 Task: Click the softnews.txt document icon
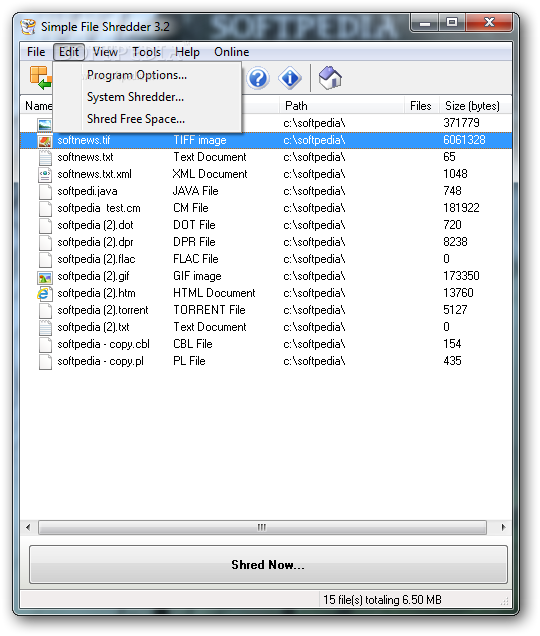pos(45,158)
